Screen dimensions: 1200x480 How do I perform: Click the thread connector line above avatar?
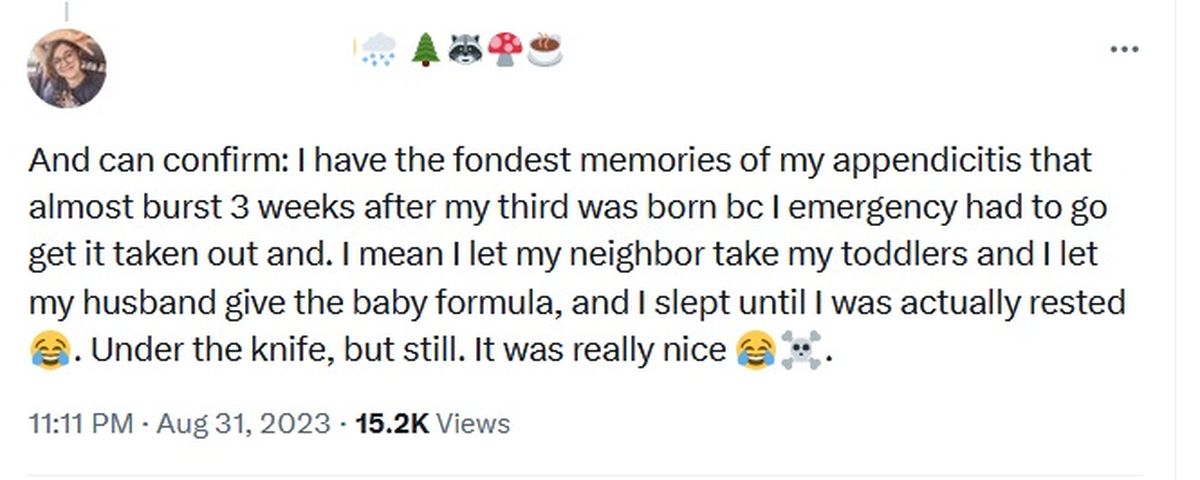[x=67, y=10]
